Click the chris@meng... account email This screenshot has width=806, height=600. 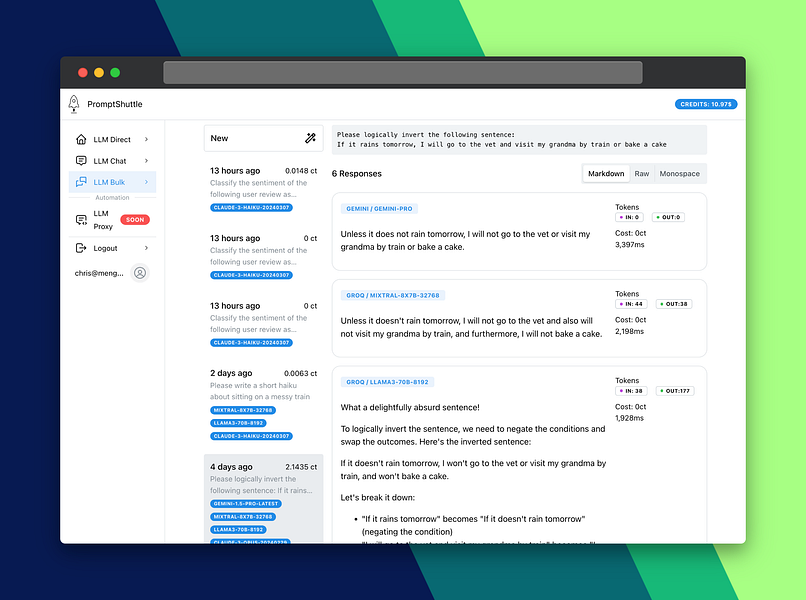[x=99, y=273]
